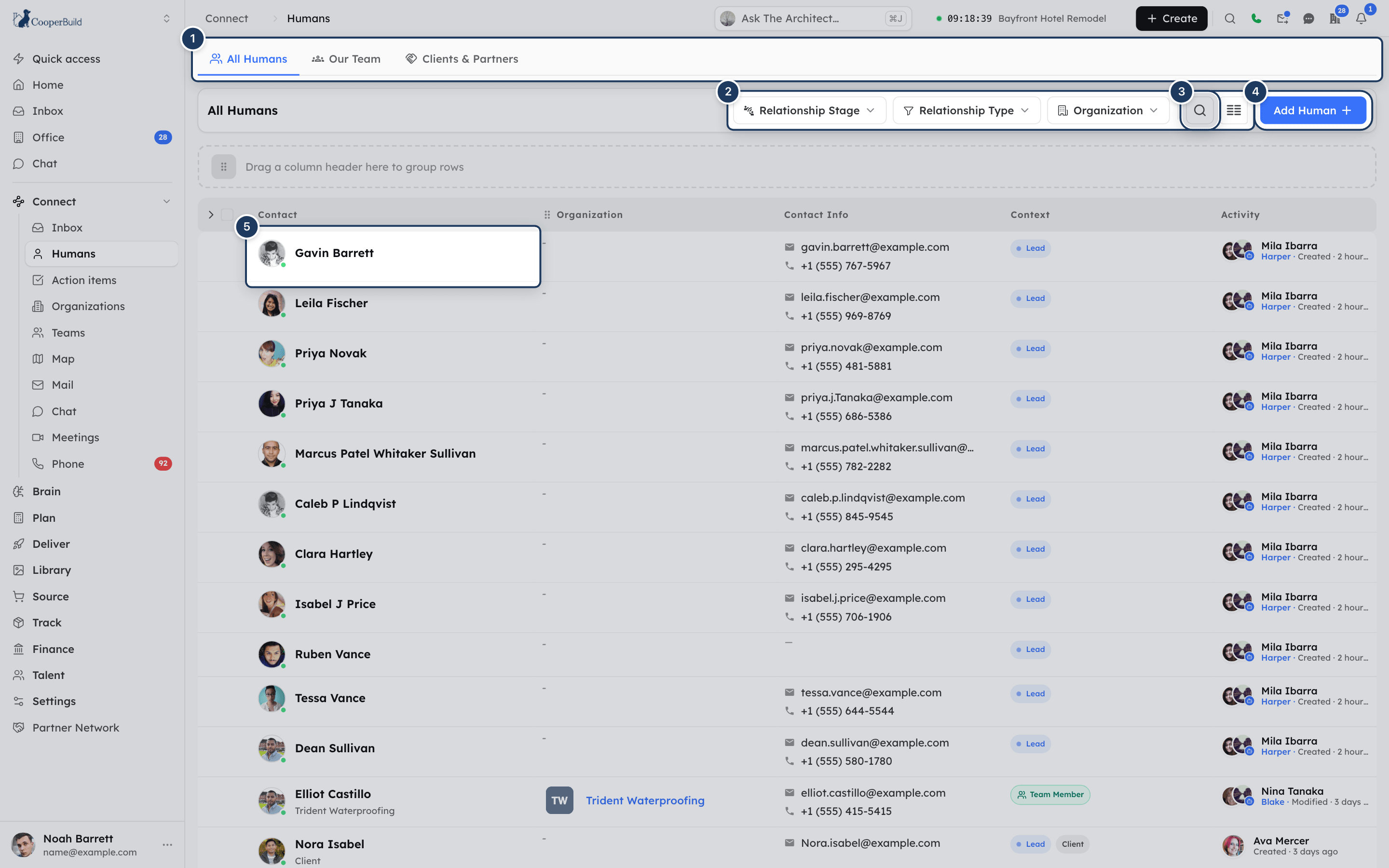Toggle the select-all checkbox in table header
The image size is (1389, 868).
tap(227, 215)
